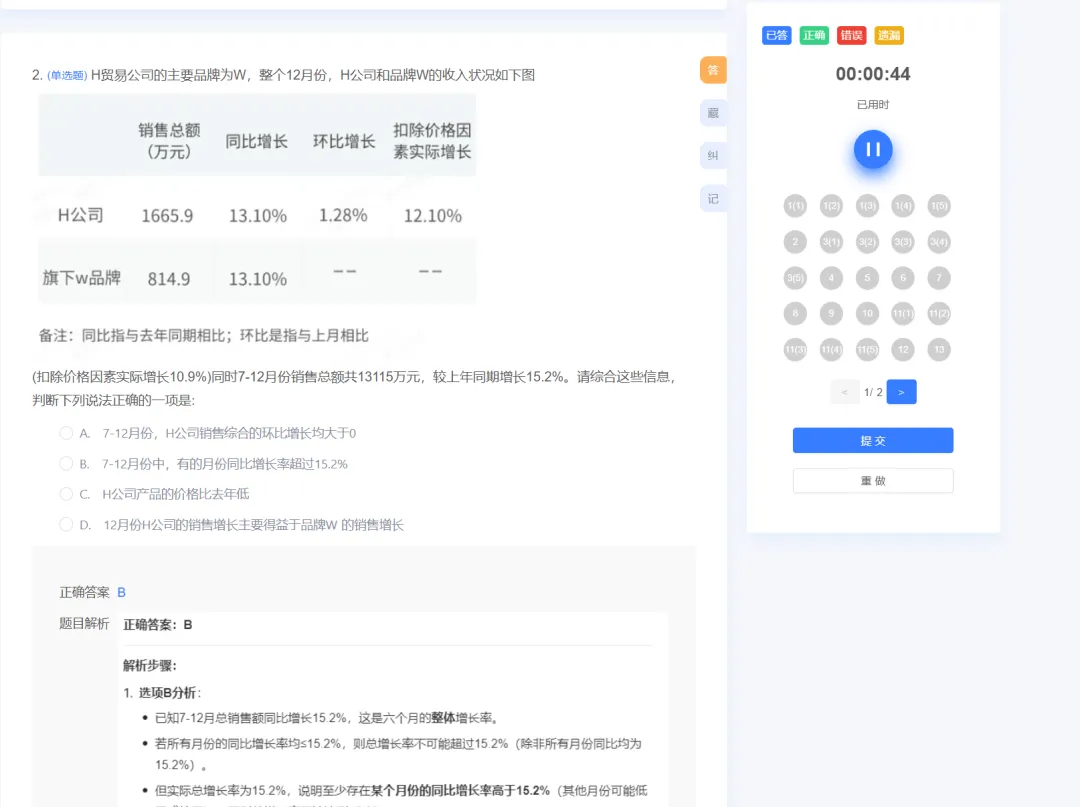Select answer option D radio button
This screenshot has height=807, width=1080.
pyautogui.click(x=66, y=524)
